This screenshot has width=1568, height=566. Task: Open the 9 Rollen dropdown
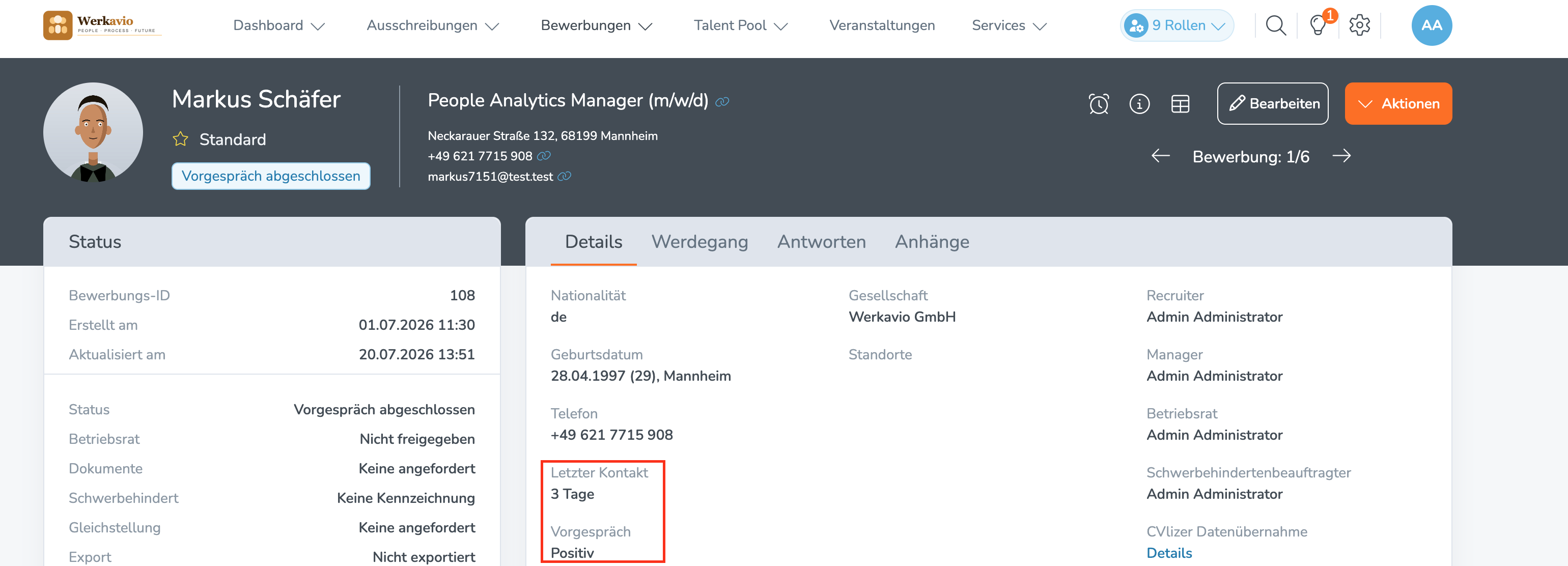point(1177,25)
